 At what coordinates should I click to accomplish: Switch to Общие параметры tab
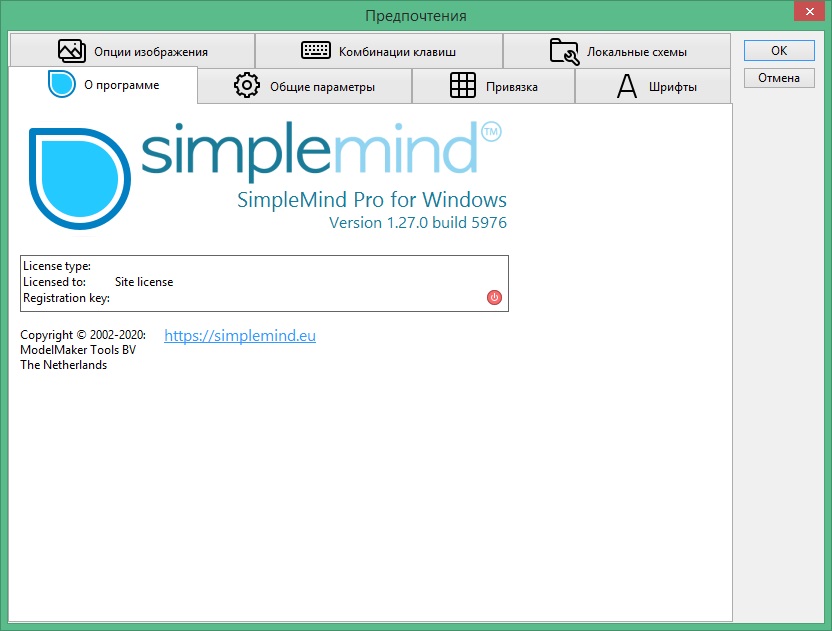pyautogui.click(x=305, y=86)
